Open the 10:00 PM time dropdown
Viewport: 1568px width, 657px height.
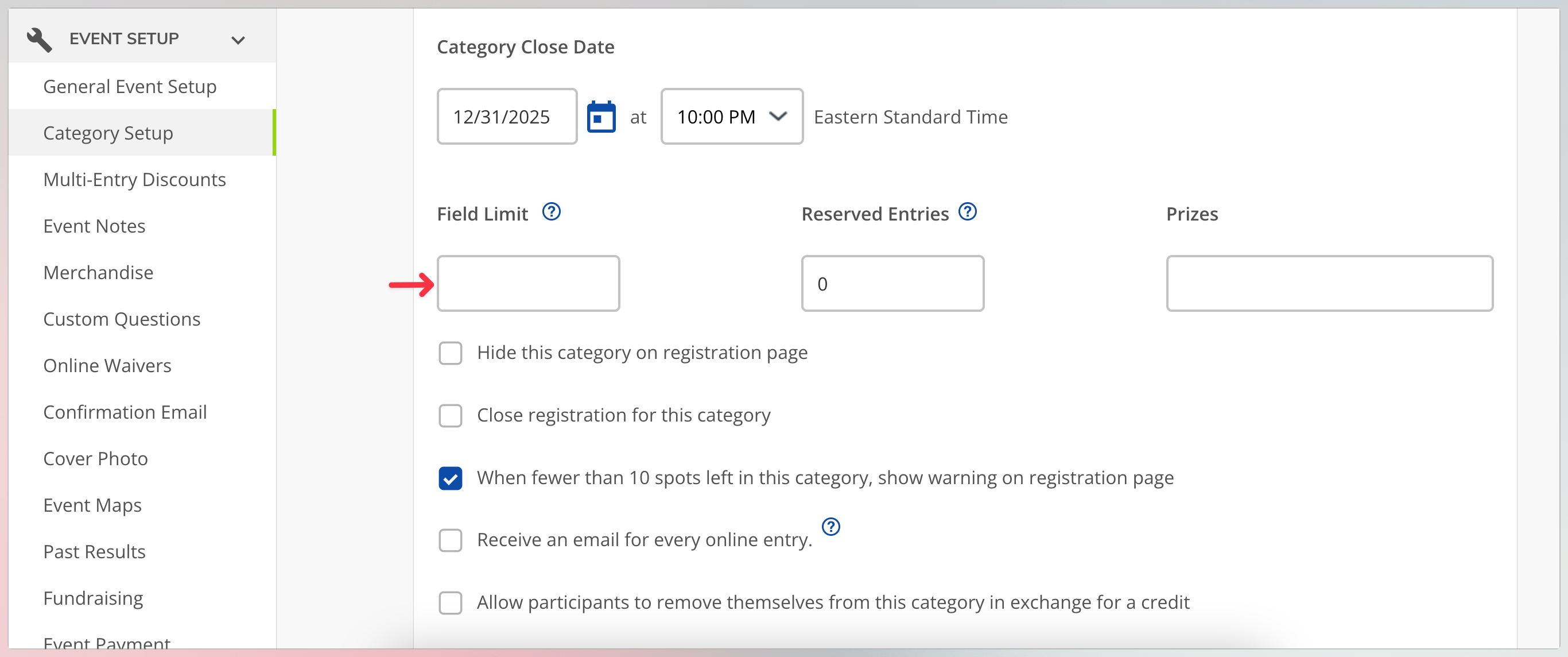click(732, 117)
